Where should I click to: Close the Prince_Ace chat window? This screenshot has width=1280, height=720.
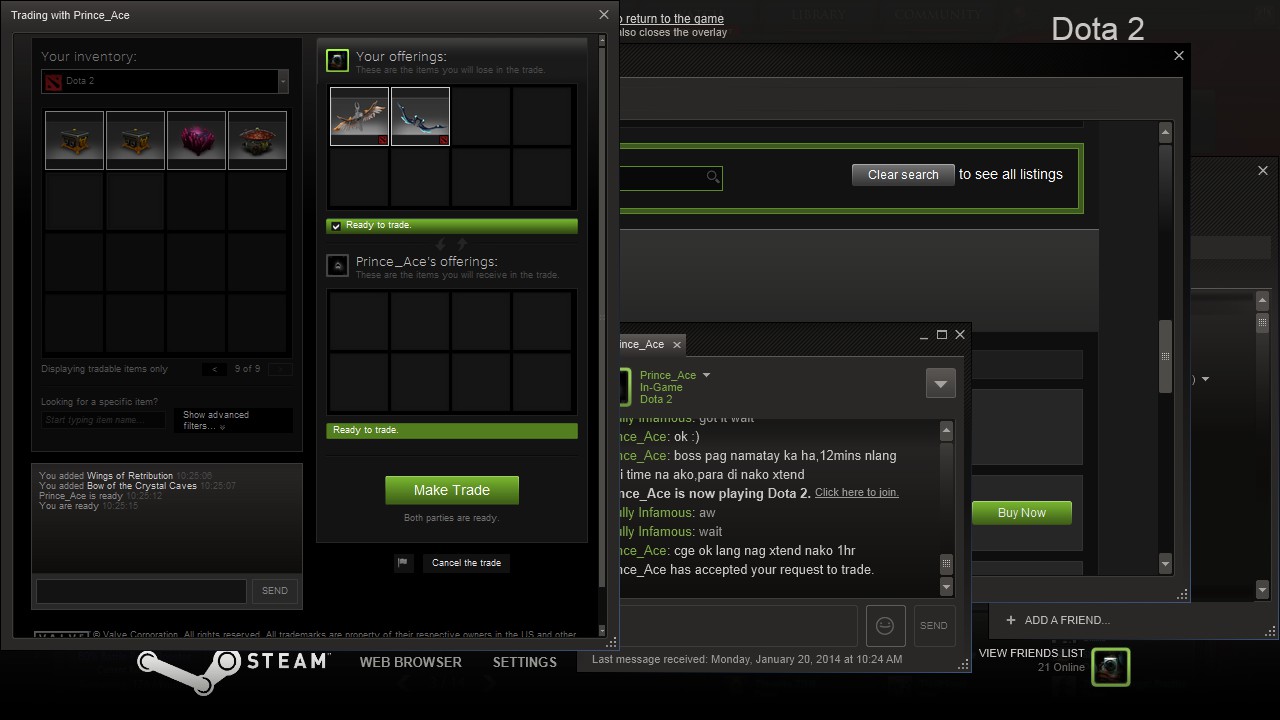[960, 335]
